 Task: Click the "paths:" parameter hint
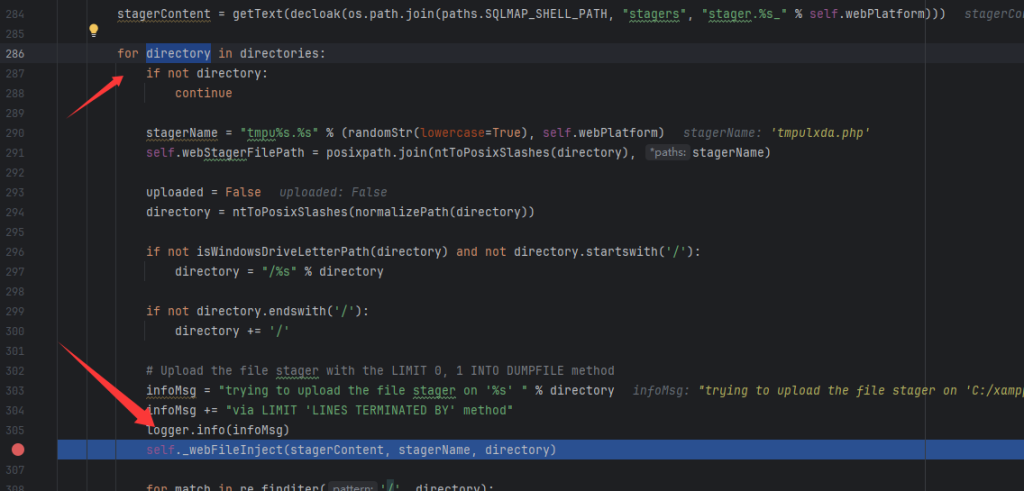click(667, 152)
